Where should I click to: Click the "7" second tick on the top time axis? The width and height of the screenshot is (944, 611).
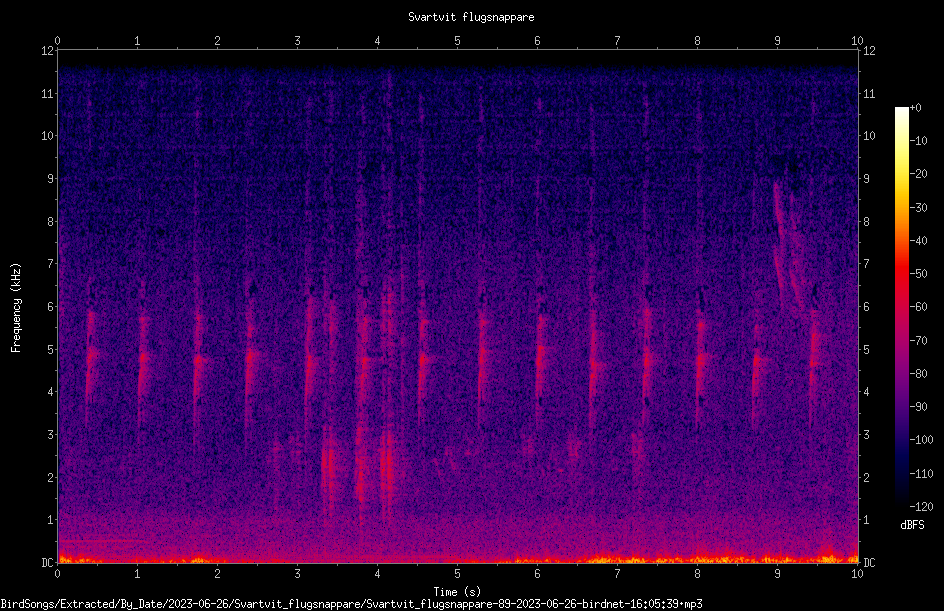[617, 41]
